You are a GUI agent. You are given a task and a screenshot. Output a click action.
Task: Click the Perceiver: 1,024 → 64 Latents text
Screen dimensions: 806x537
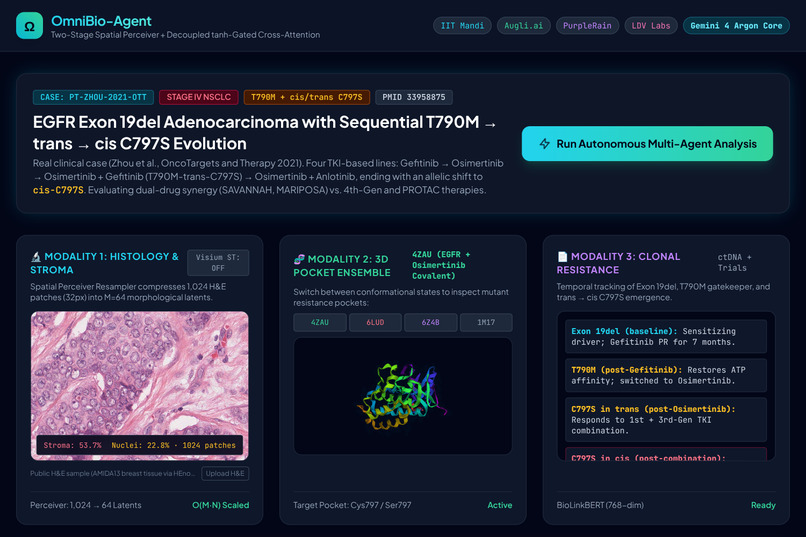click(x=85, y=505)
